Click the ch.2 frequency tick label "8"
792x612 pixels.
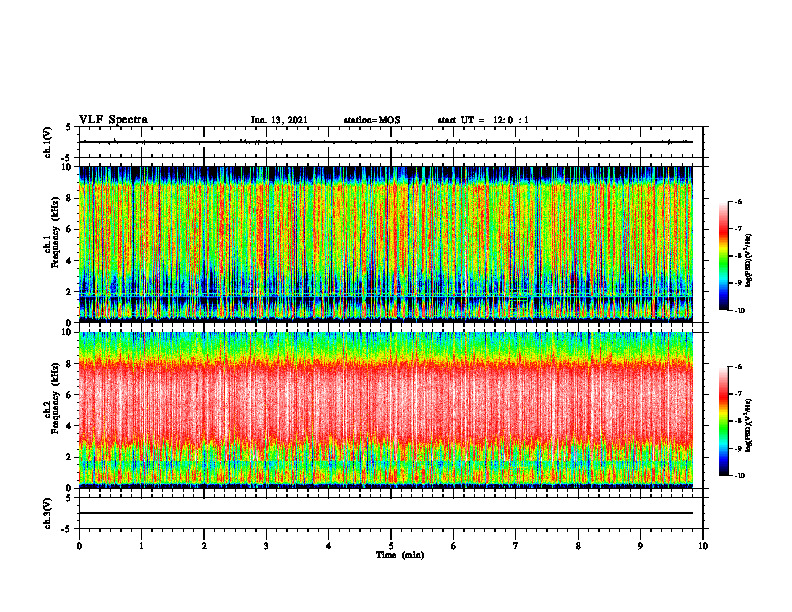pos(70,363)
